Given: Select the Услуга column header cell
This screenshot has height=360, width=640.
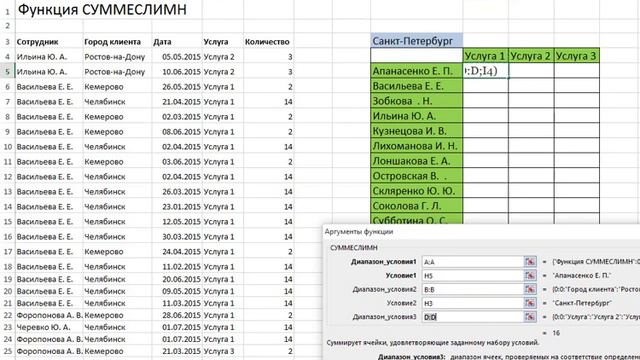Looking at the screenshot, I should [222, 42].
